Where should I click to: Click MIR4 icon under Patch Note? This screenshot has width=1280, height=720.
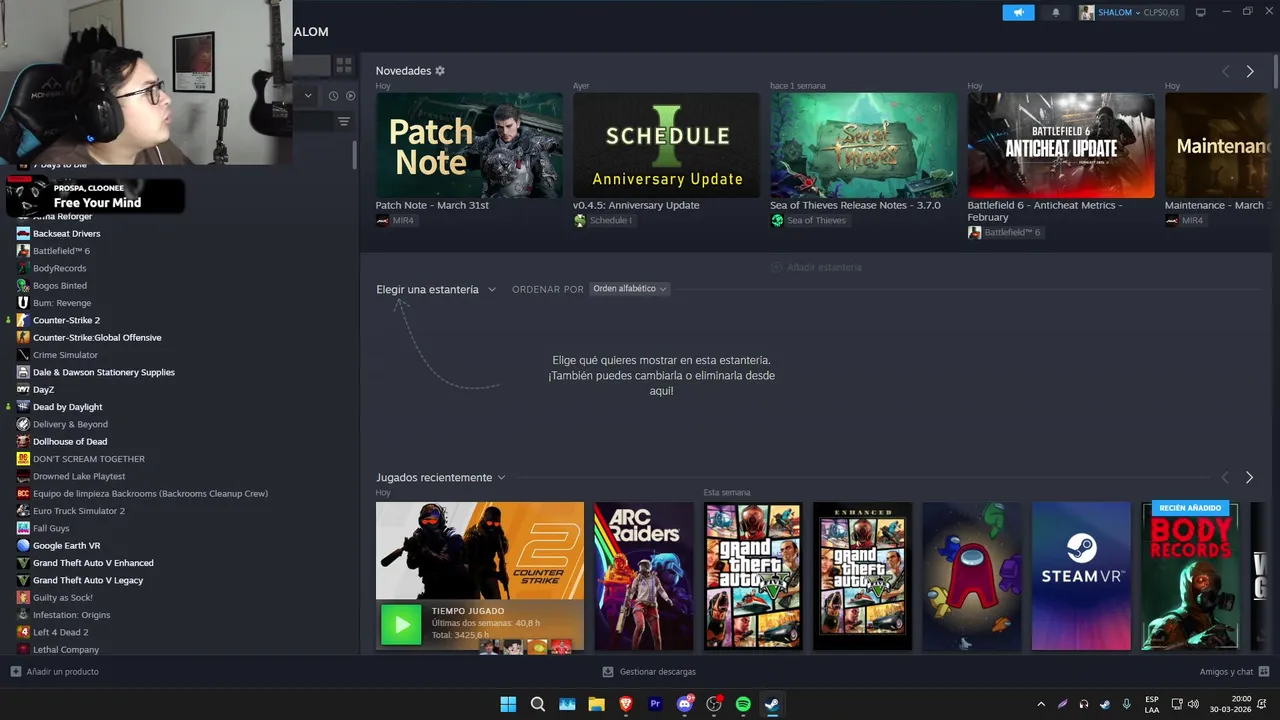coord(383,220)
